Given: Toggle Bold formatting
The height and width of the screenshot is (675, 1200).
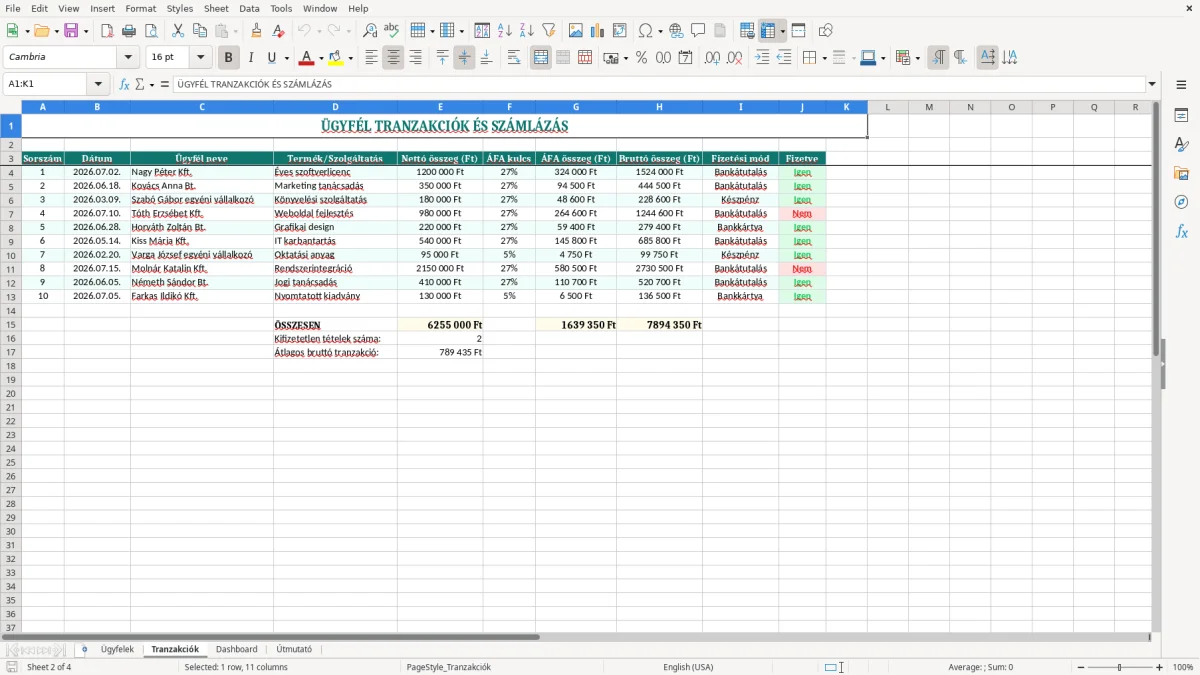Looking at the screenshot, I should click(229, 58).
